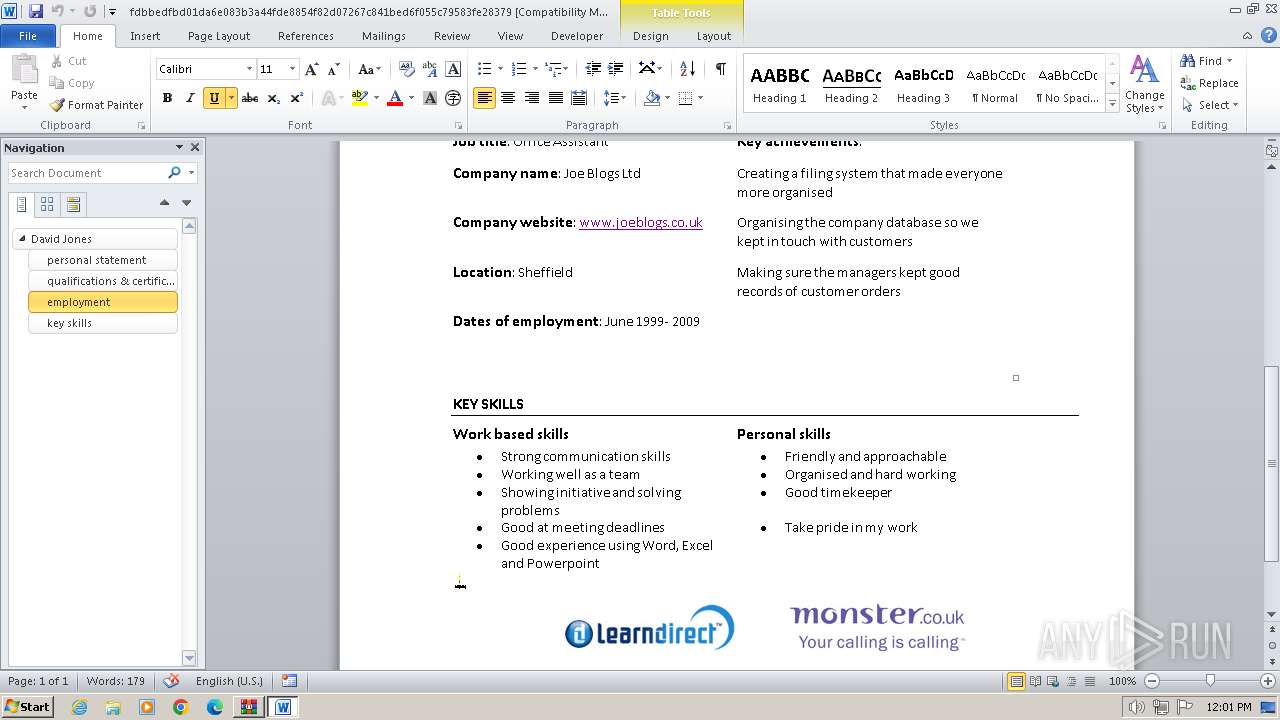Open the Table Tools Design tab
The image size is (1280, 720).
coord(650,36)
